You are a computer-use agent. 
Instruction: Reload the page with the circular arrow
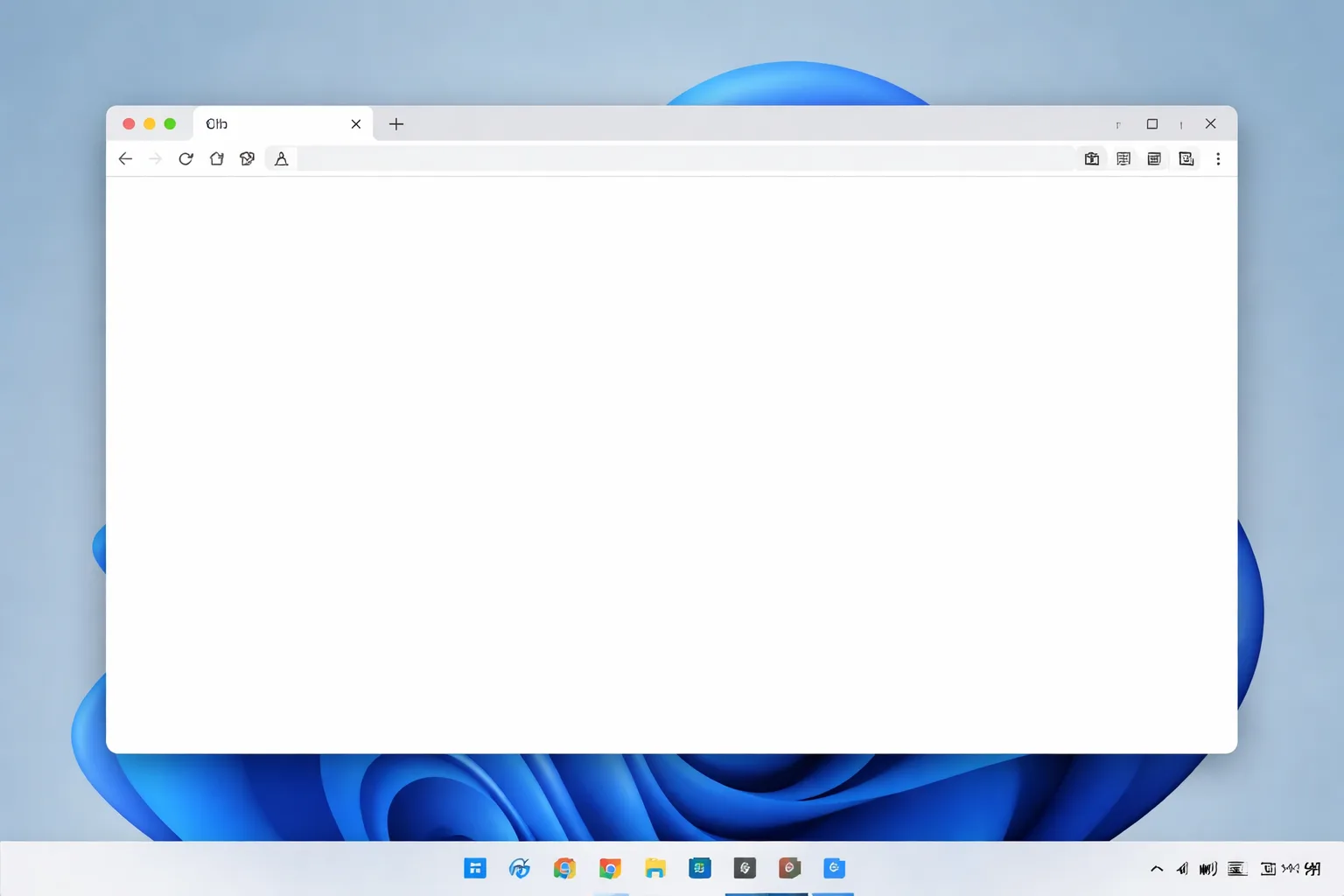pos(185,158)
